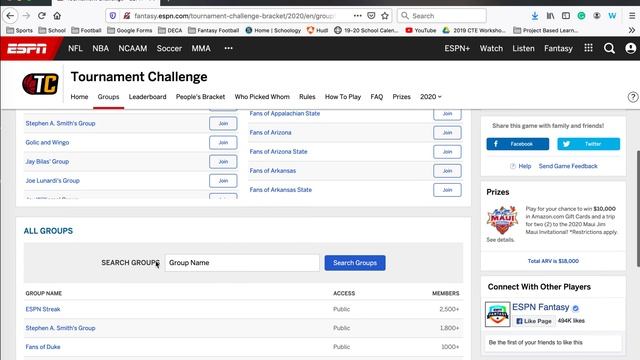
Task: Open the Rules tab
Action: 307,97
